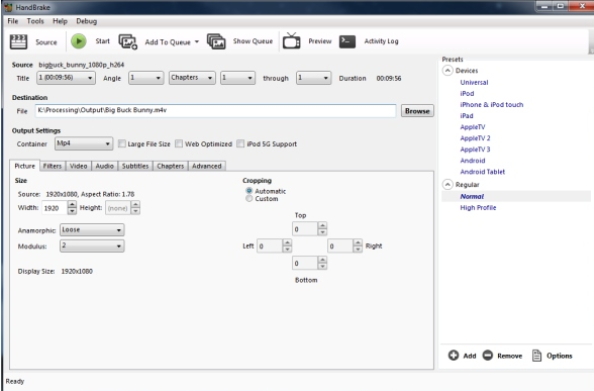Collapse the Devices preset group
Screen dimensions: 594x391
[447, 70]
